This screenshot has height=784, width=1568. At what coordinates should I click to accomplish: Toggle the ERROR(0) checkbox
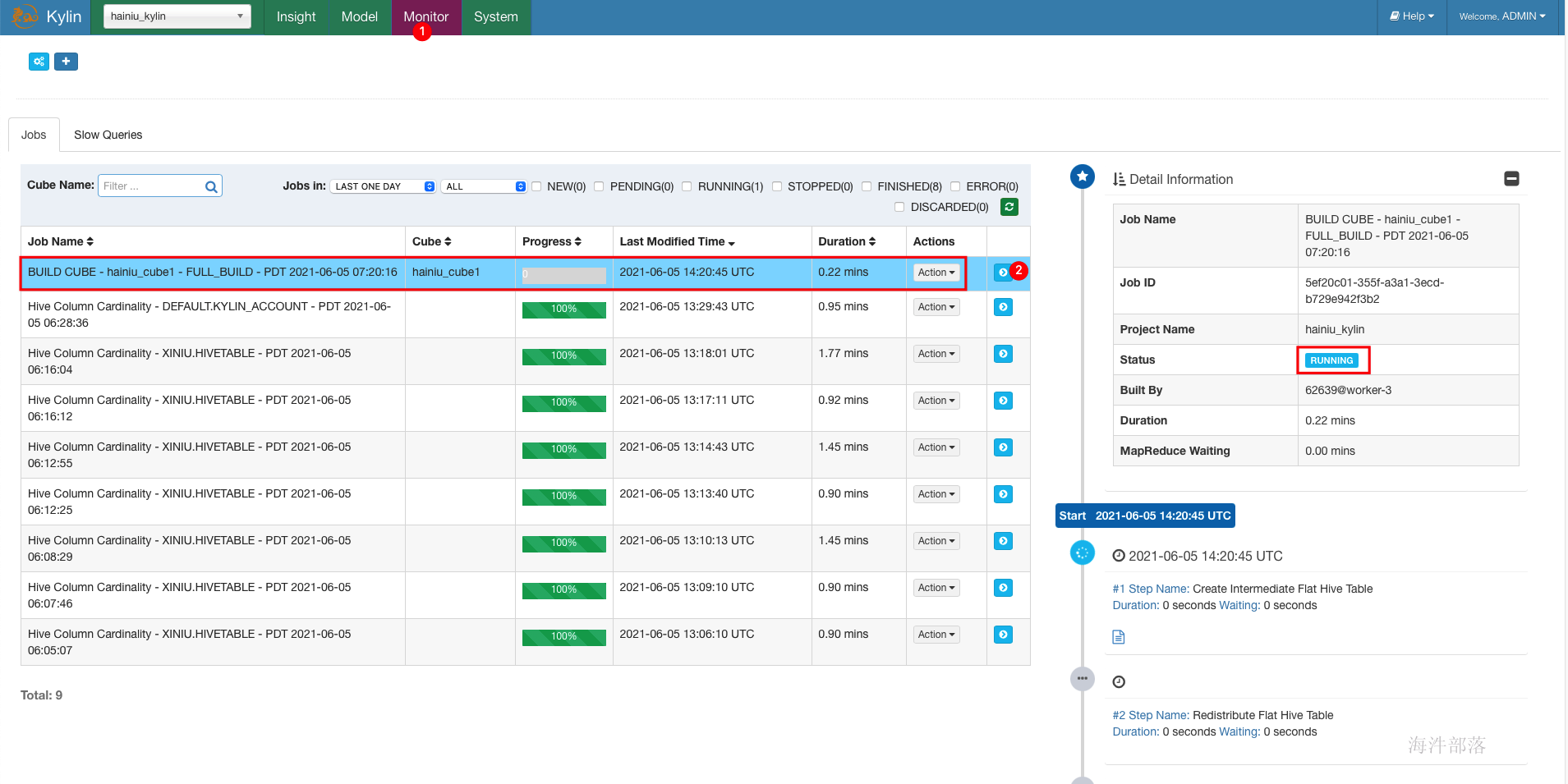(955, 186)
